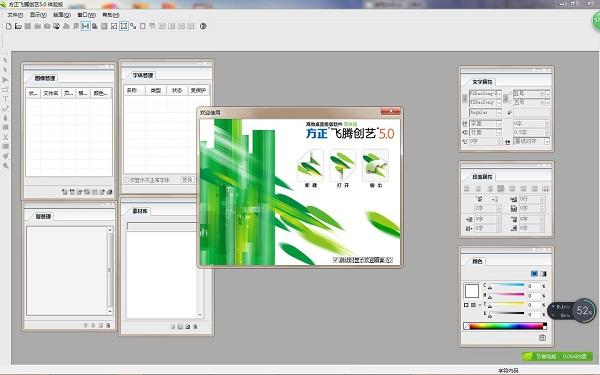
Task: Open the 文件 (File) menu
Action: 15,15
